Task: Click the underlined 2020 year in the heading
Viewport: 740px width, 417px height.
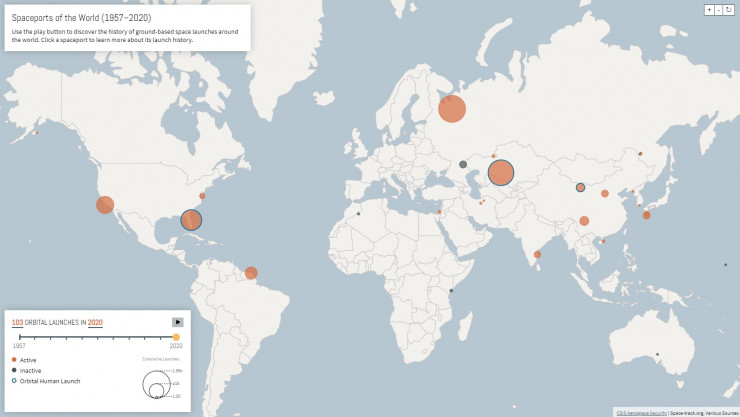Action: pyautogui.click(x=95, y=322)
